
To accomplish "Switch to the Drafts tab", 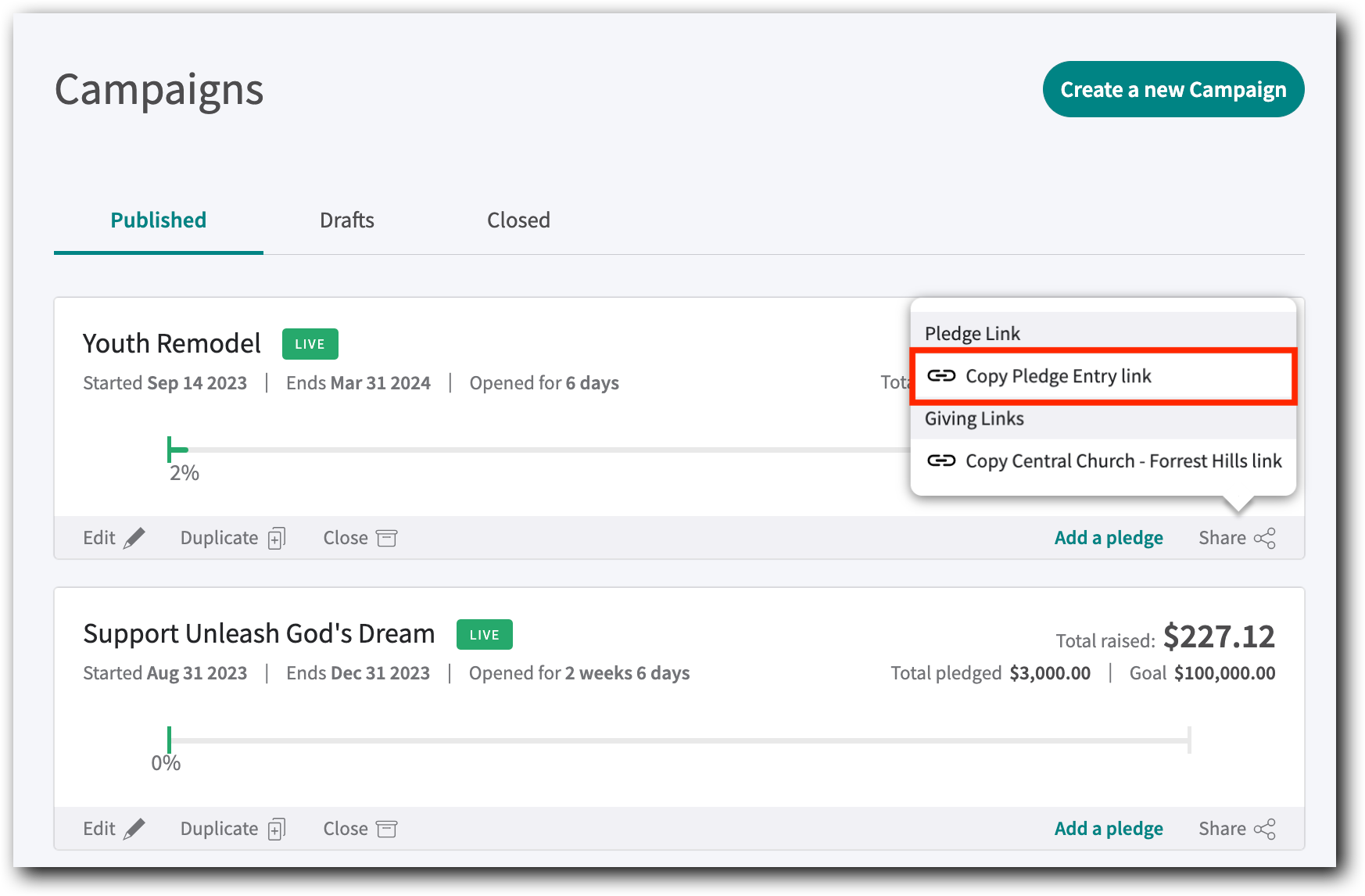I will [x=346, y=220].
